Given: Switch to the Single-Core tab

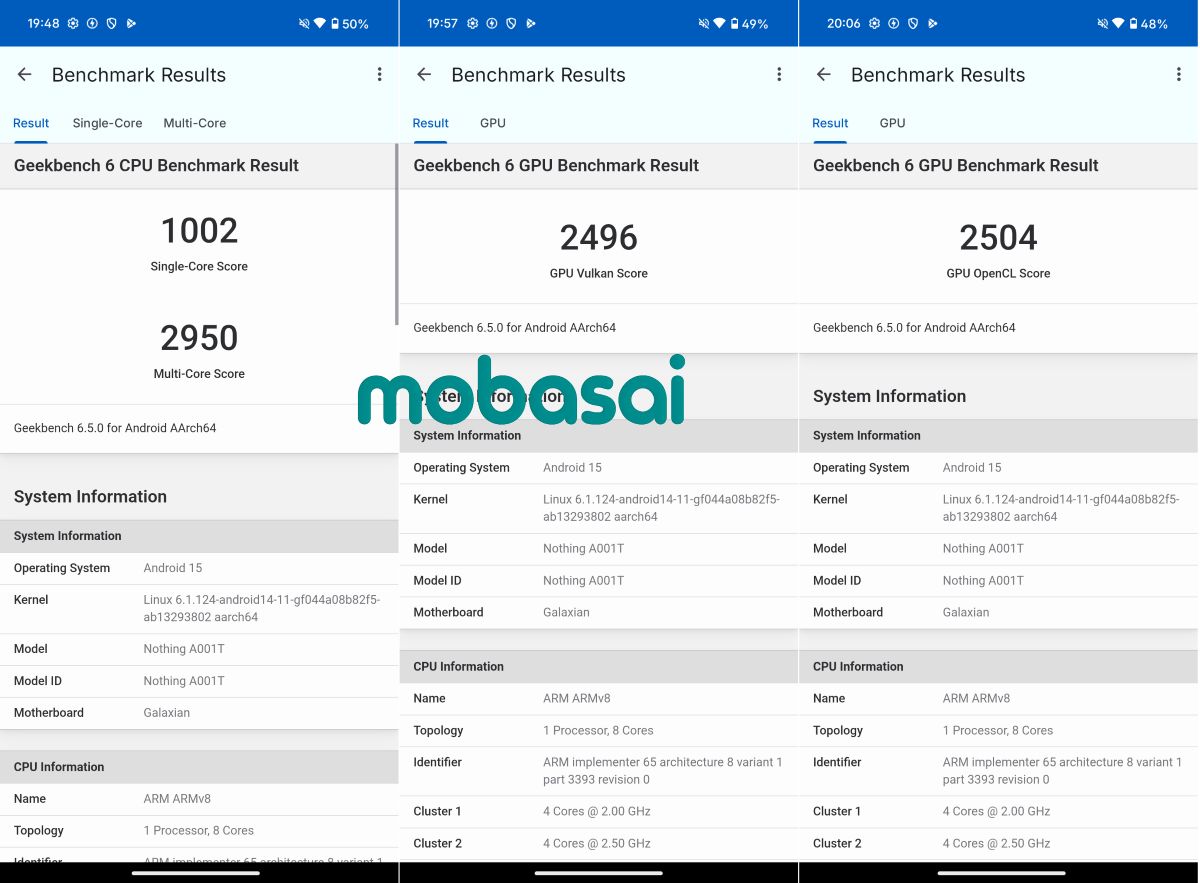Looking at the screenshot, I should (x=107, y=123).
